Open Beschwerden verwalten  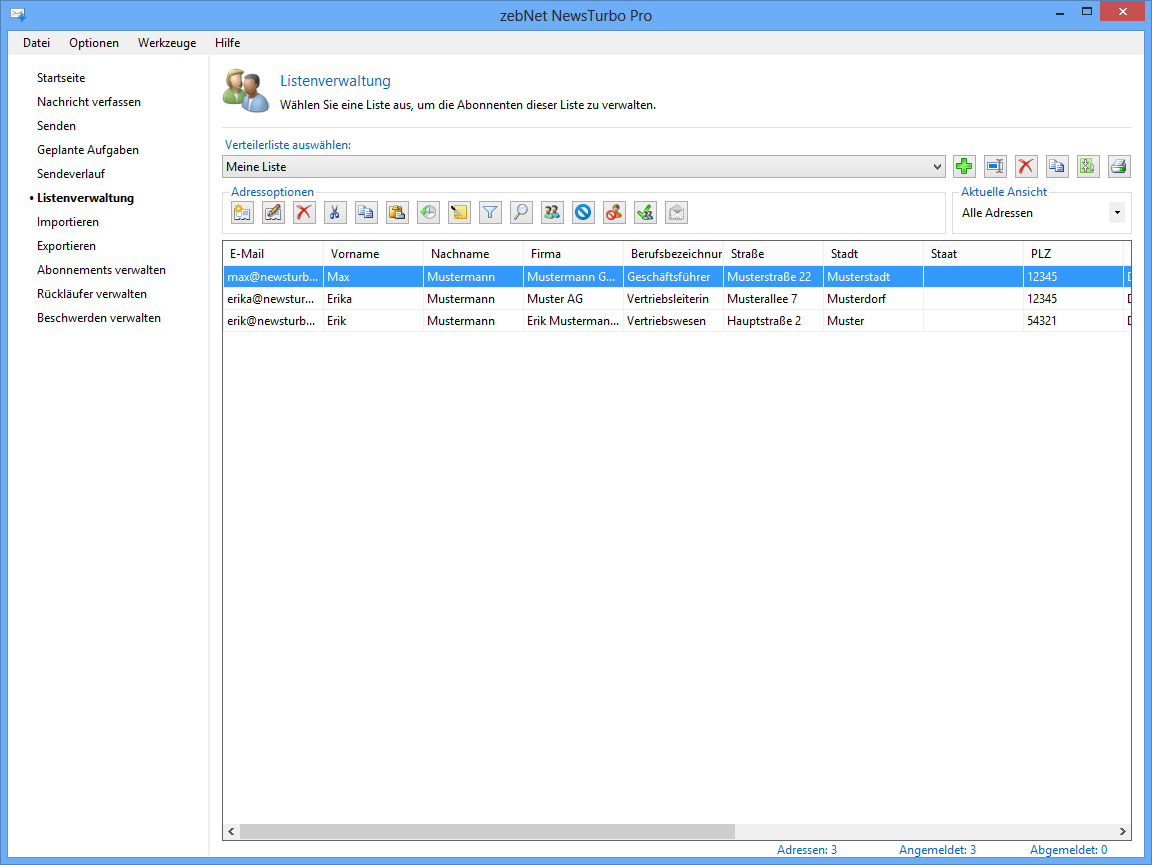[99, 318]
